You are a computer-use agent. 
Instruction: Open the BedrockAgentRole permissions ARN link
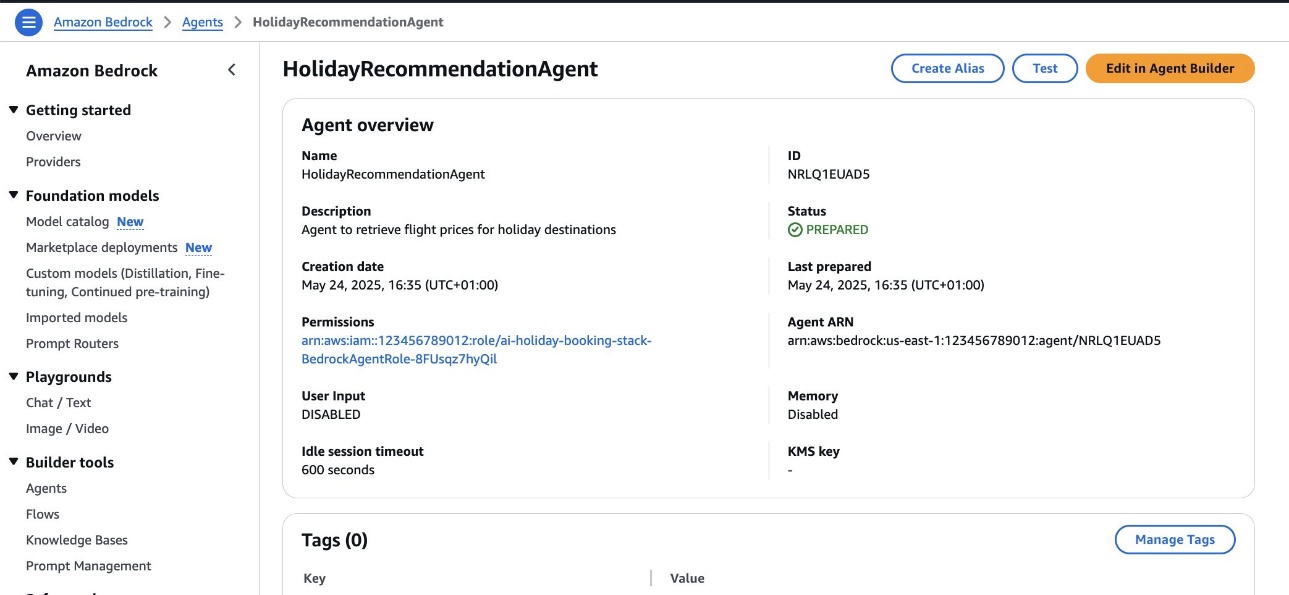476,350
